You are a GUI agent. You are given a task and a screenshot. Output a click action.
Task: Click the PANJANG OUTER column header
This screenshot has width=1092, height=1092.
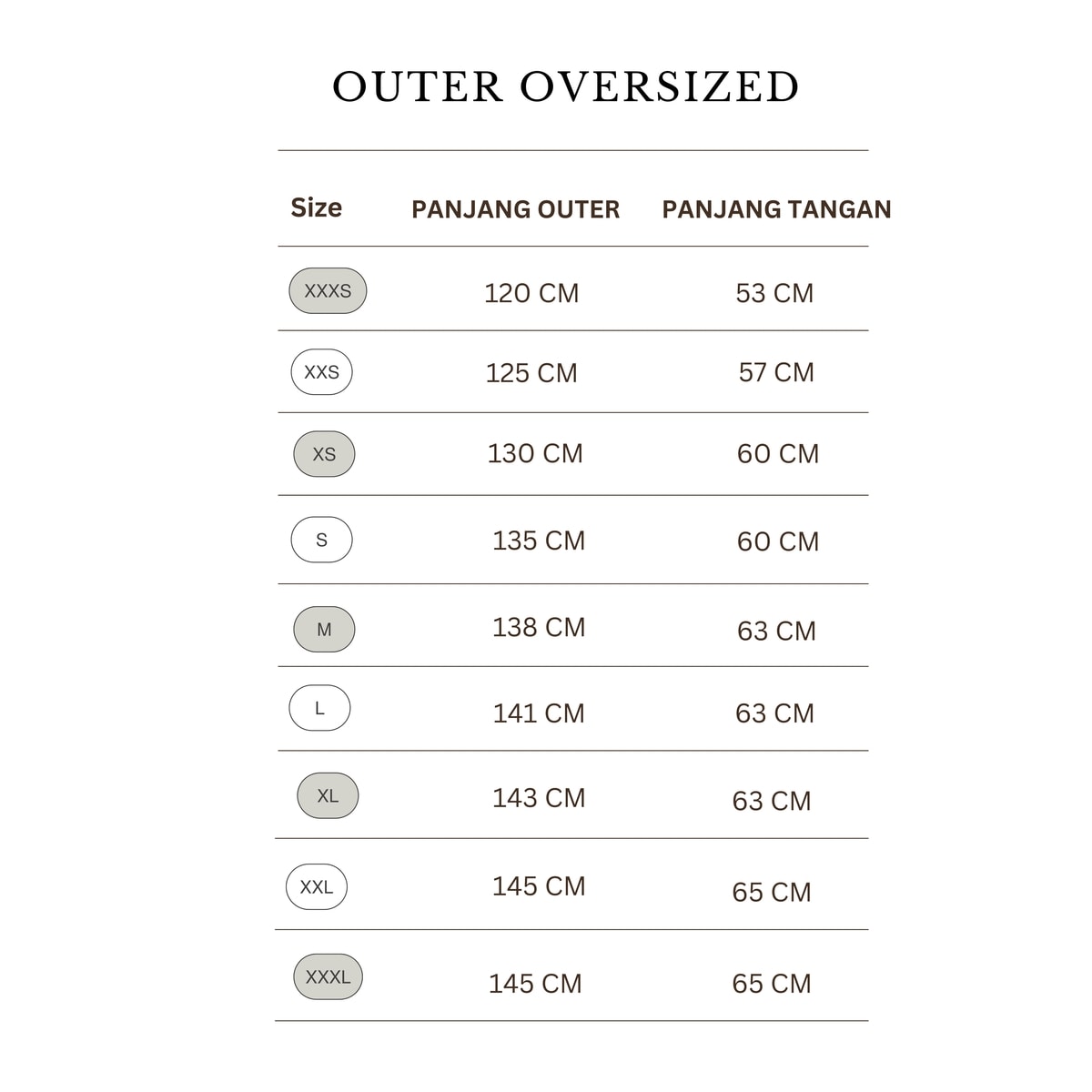coord(515,209)
